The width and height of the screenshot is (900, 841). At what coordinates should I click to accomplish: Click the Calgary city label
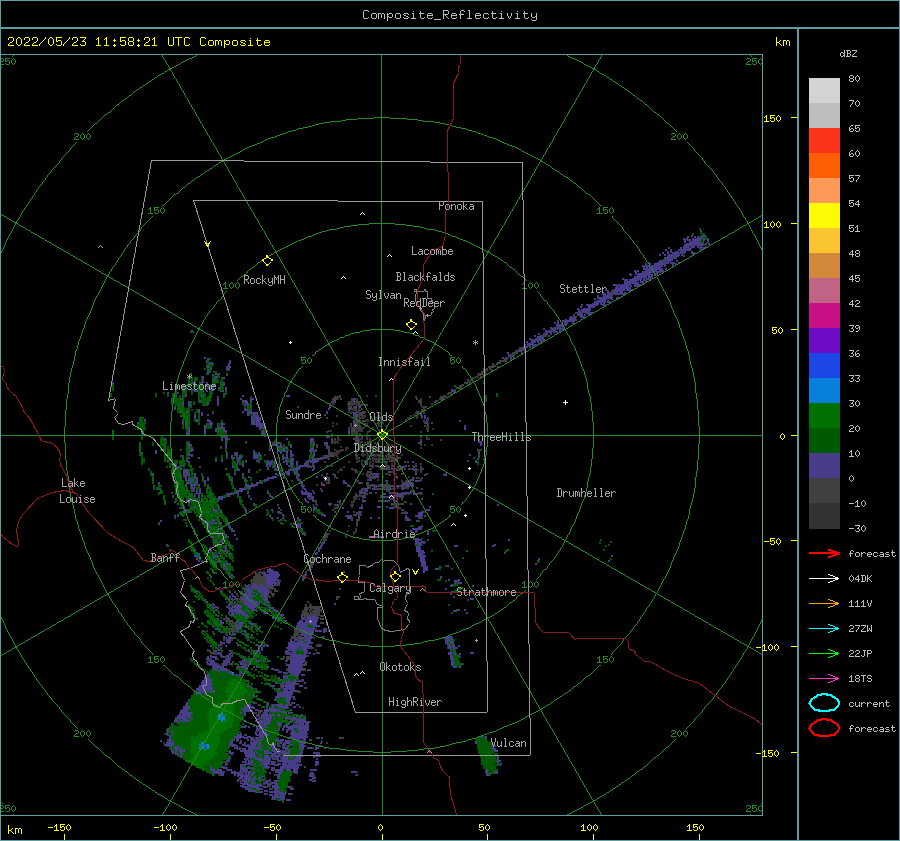coord(390,588)
